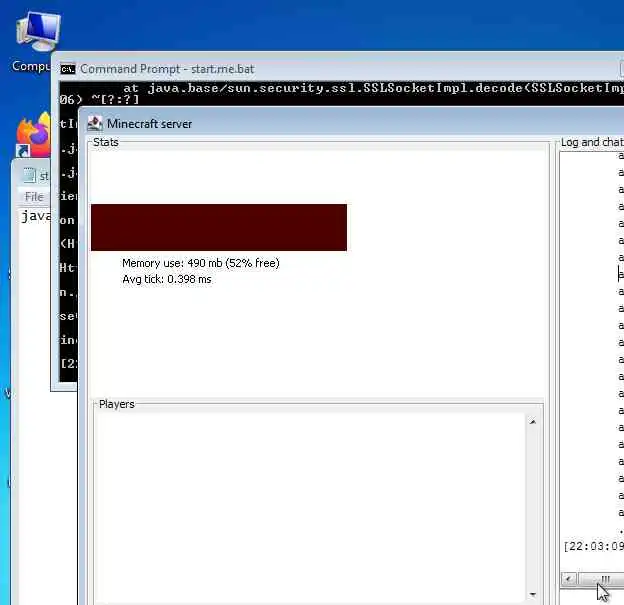Click the 'Log and chat' panel label

[x=592, y=142]
